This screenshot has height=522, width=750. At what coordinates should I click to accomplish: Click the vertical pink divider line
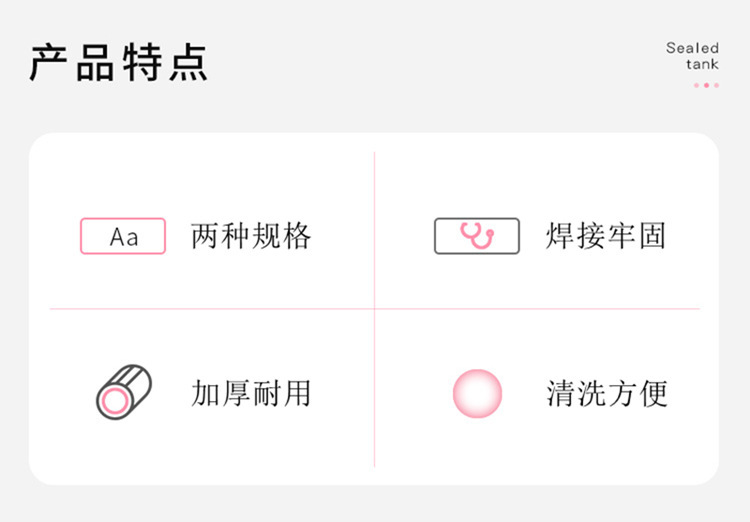[x=375, y=309]
